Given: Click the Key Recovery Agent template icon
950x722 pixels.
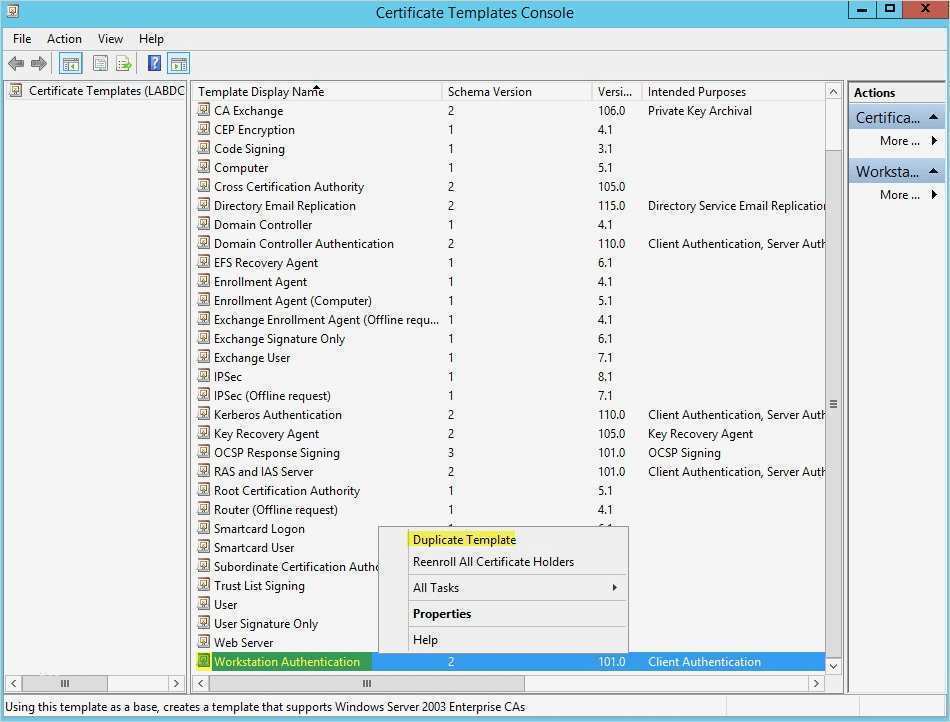Looking at the screenshot, I should tap(204, 433).
